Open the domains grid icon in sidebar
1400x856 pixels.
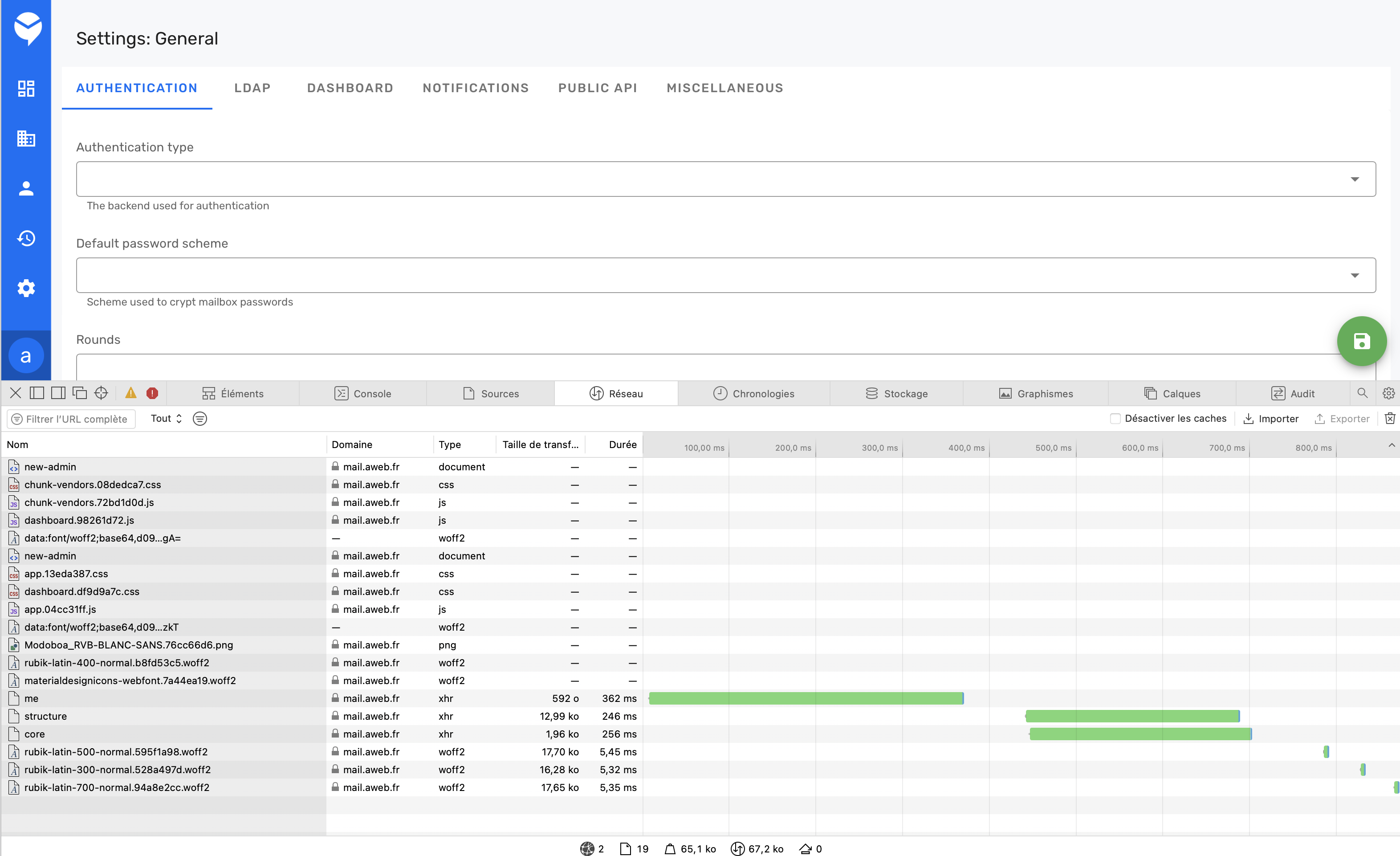point(26,138)
